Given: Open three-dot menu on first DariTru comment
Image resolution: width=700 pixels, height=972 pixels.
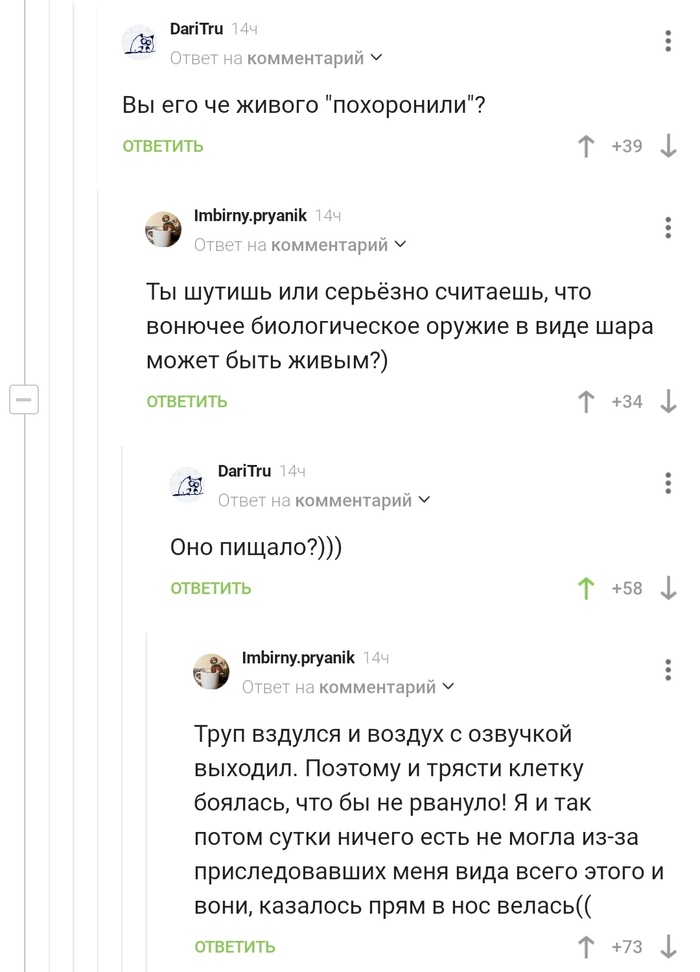Looking at the screenshot, I should (x=668, y=41).
